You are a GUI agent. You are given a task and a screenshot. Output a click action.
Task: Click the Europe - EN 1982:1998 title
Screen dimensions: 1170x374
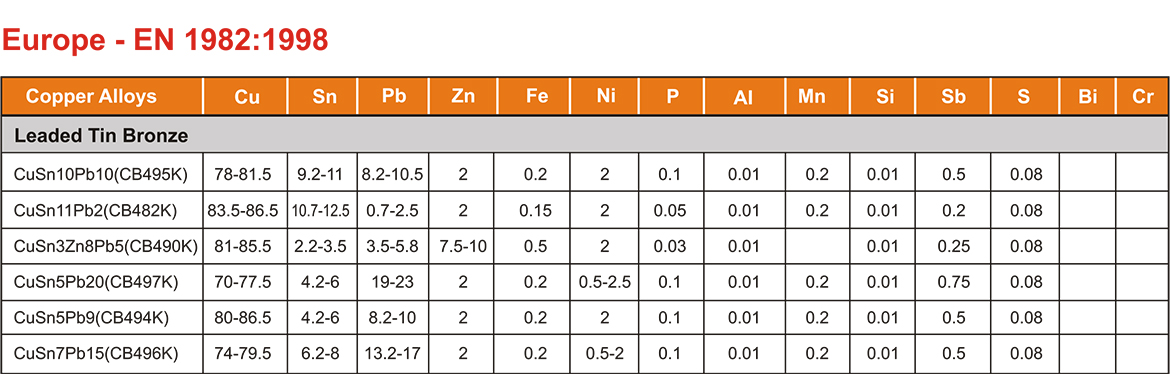166,40
